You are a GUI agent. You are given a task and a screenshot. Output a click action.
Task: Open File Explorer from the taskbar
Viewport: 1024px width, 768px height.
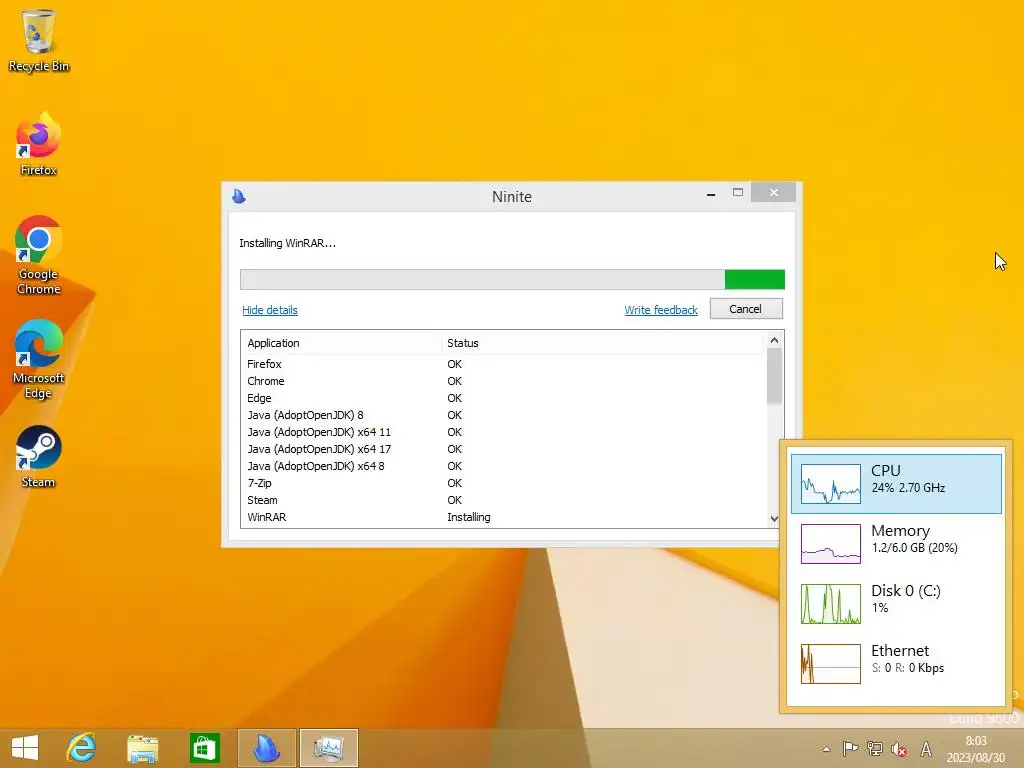[142, 748]
